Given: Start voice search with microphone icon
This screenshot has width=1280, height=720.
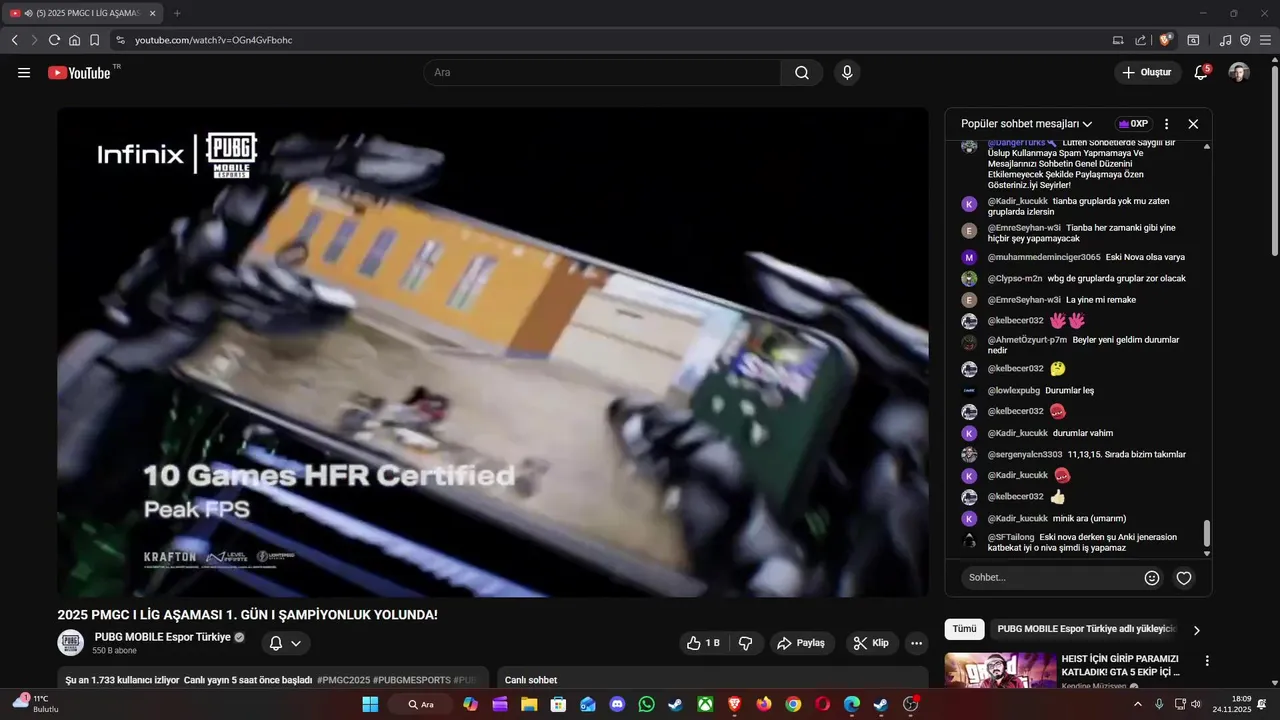Looking at the screenshot, I should click(847, 72).
